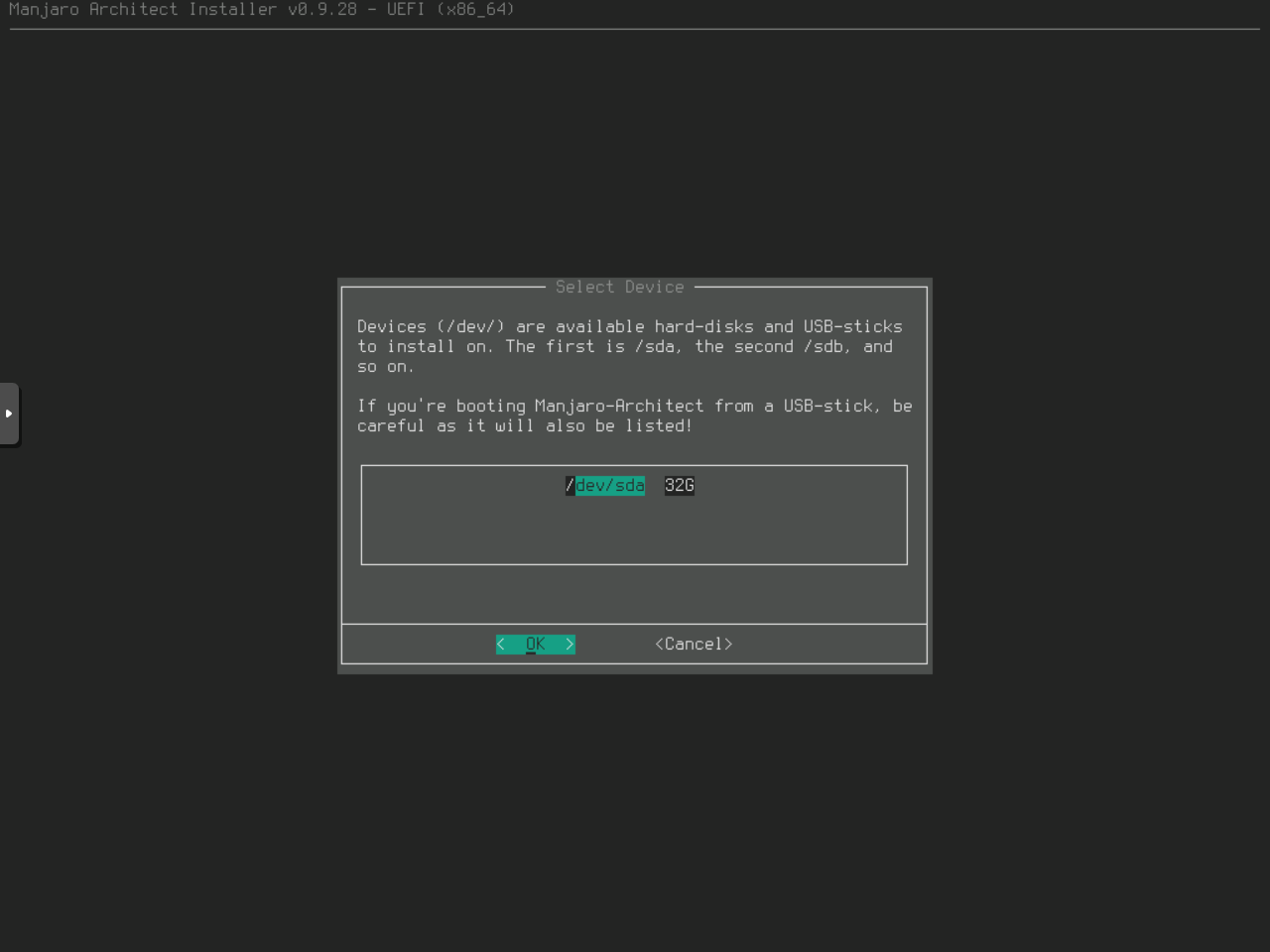Click the UEFI (x86_64) text in header
Screen dimensions: 1270x952
[x=450, y=9]
